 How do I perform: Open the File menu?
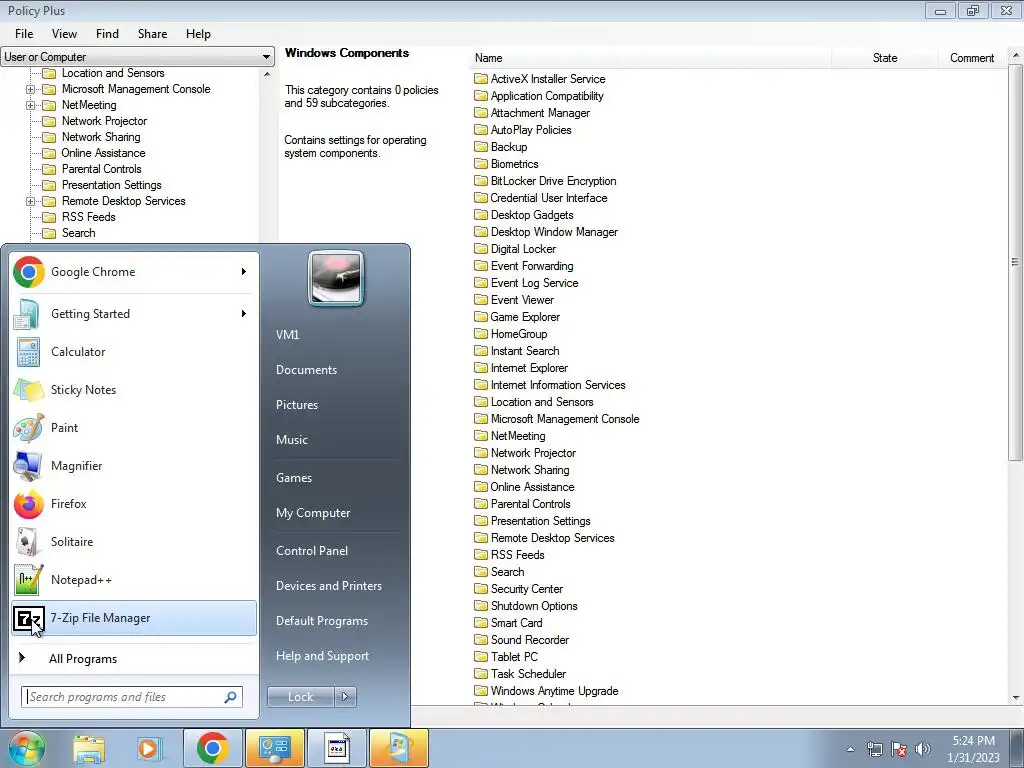24,34
